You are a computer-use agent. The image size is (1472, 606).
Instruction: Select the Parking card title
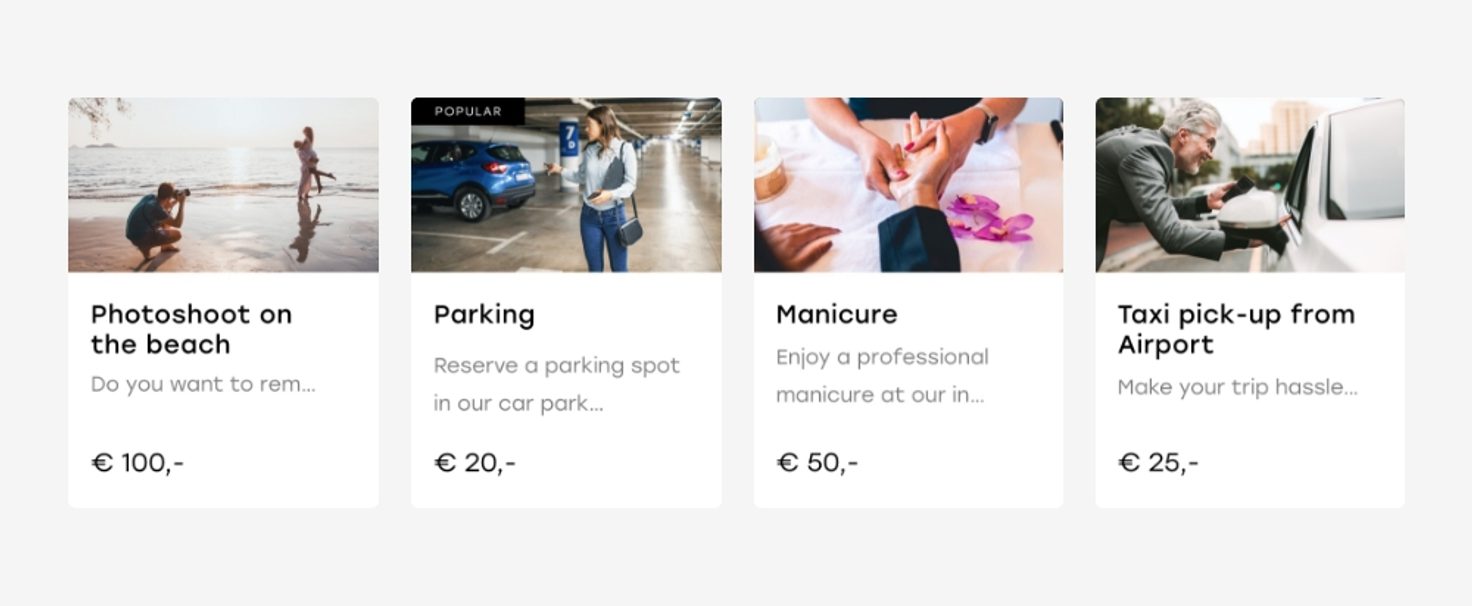click(x=484, y=315)
